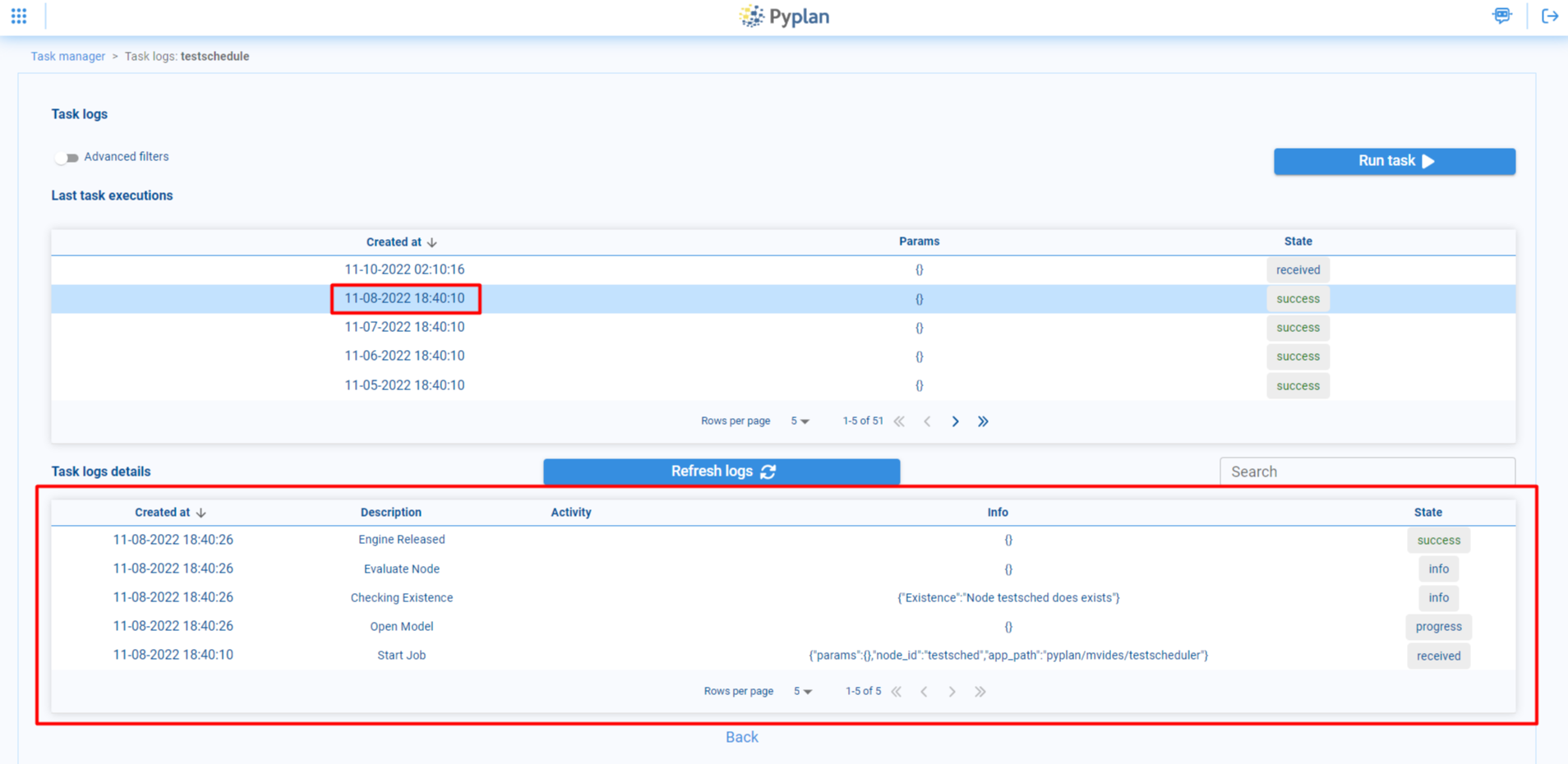Click the logout icon in top-right corner
The image size is (1568, 764).
pos(1549,16)
